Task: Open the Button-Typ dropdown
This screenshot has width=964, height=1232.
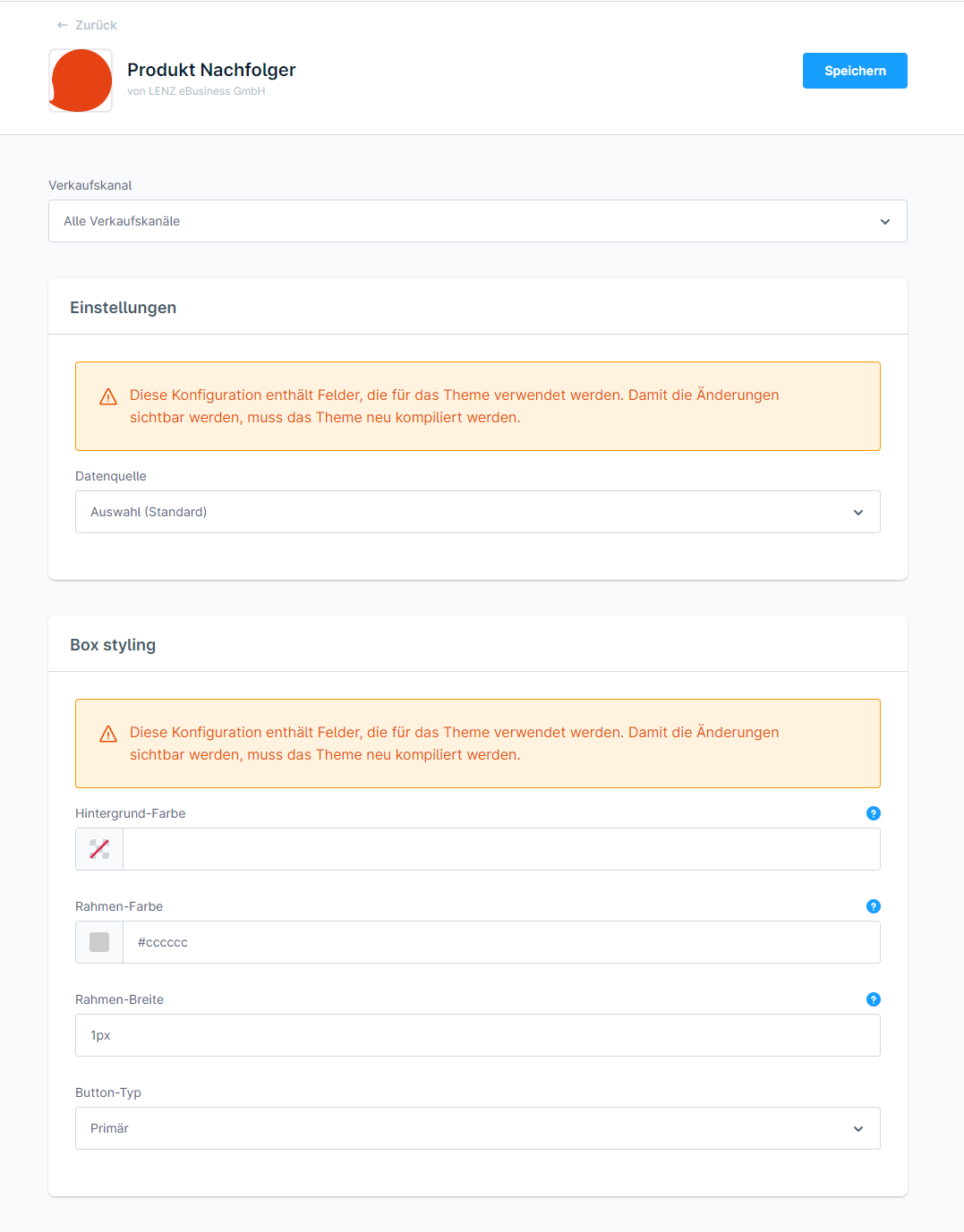Action: pyautogui.click(x=478, y=1128)
